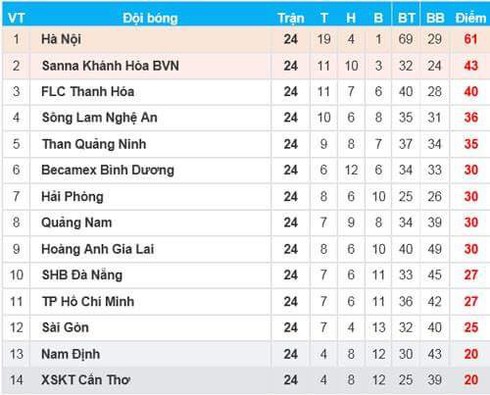
Task: Sort by the Trận column header
Action: tap(291, 18)
